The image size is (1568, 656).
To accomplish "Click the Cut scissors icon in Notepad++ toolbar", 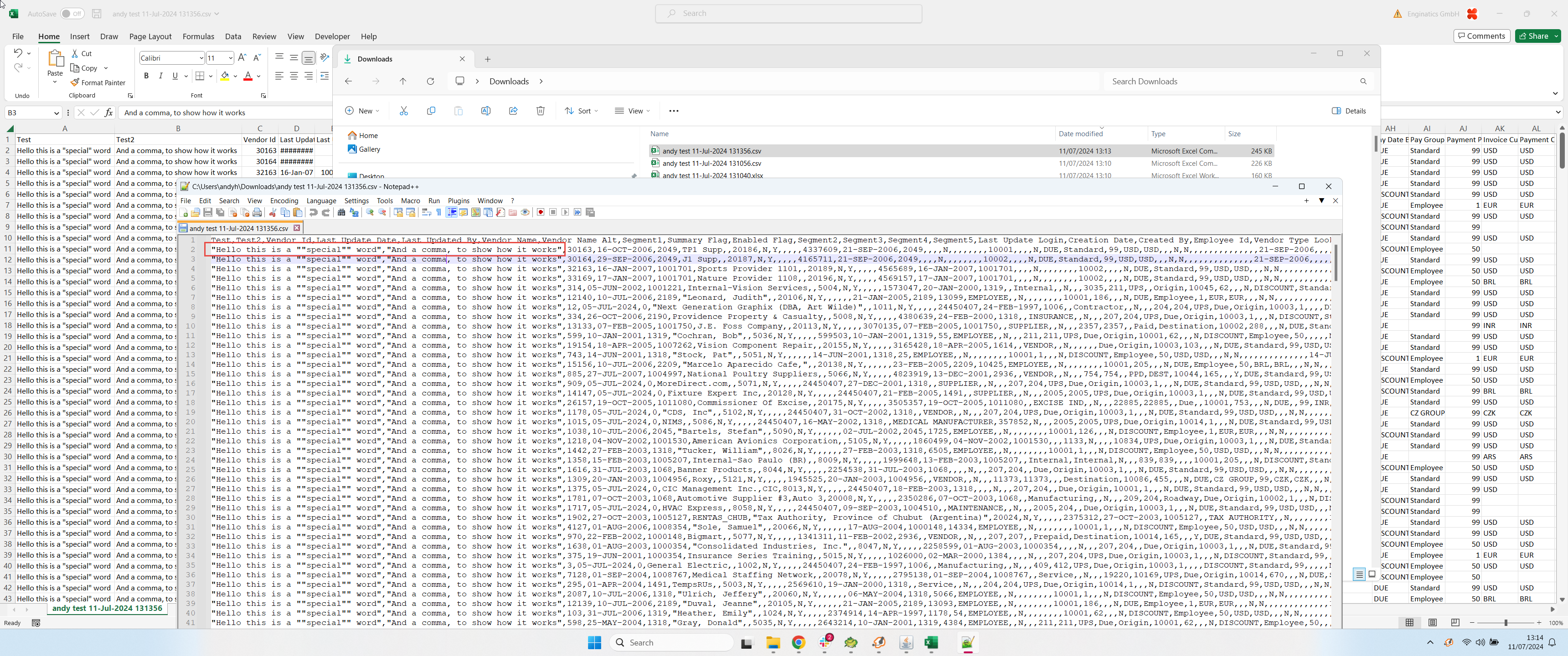I will coord(273,212).
